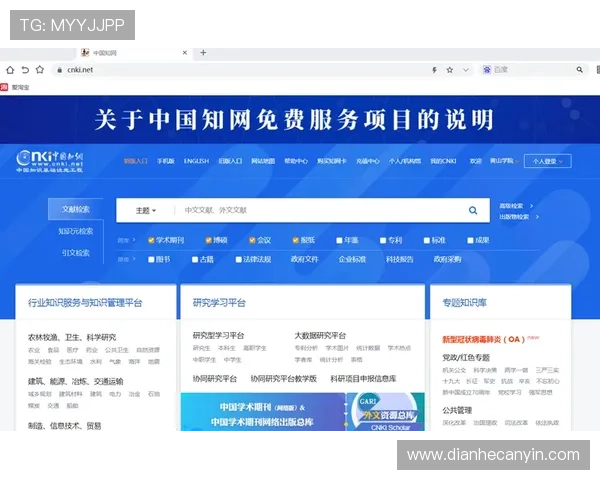Screen dimensions: 600x480
Task: Click the browser home icon
Action: tap(10, 70)
